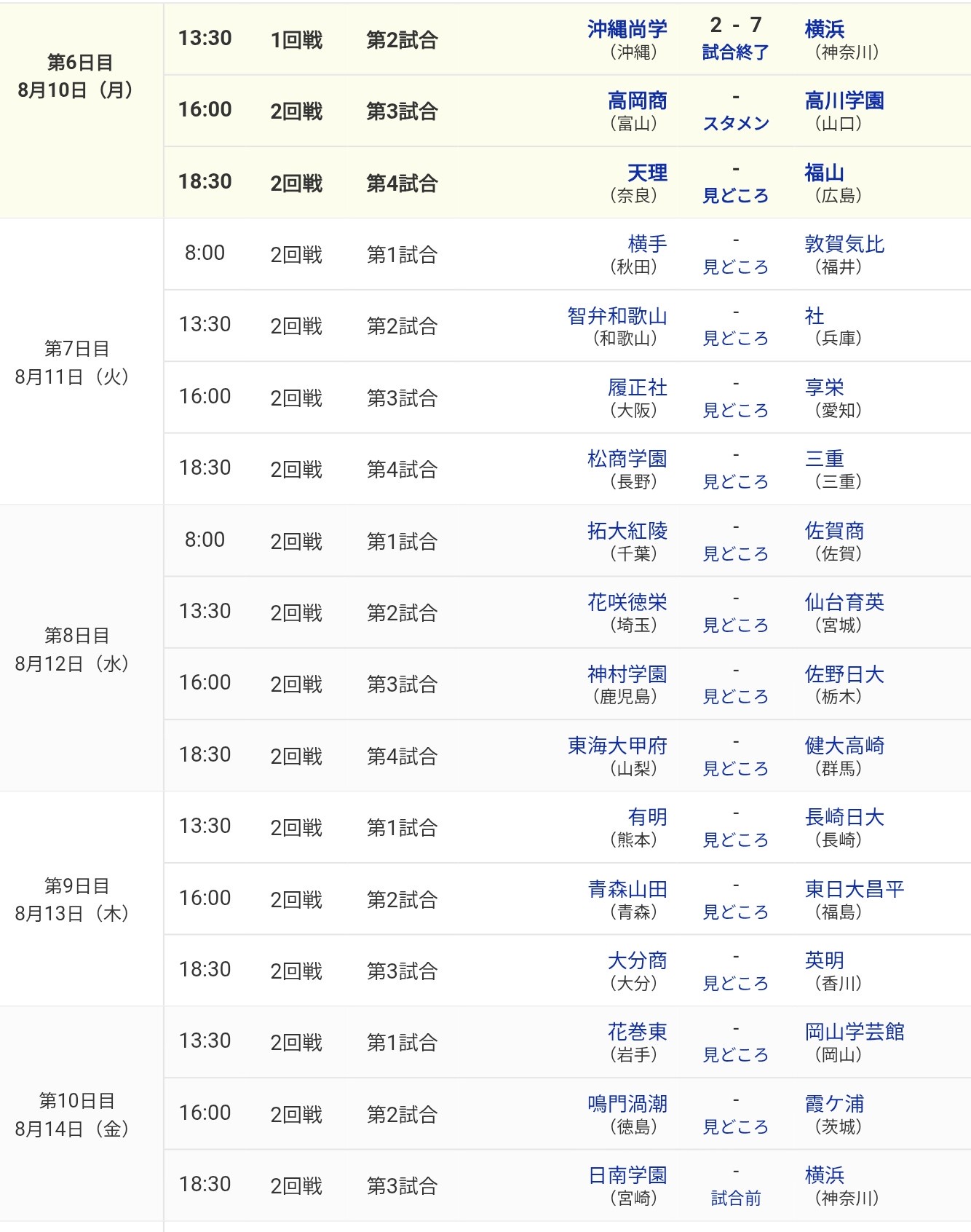Open 社 (兵庫) team page

click(815, 316)
